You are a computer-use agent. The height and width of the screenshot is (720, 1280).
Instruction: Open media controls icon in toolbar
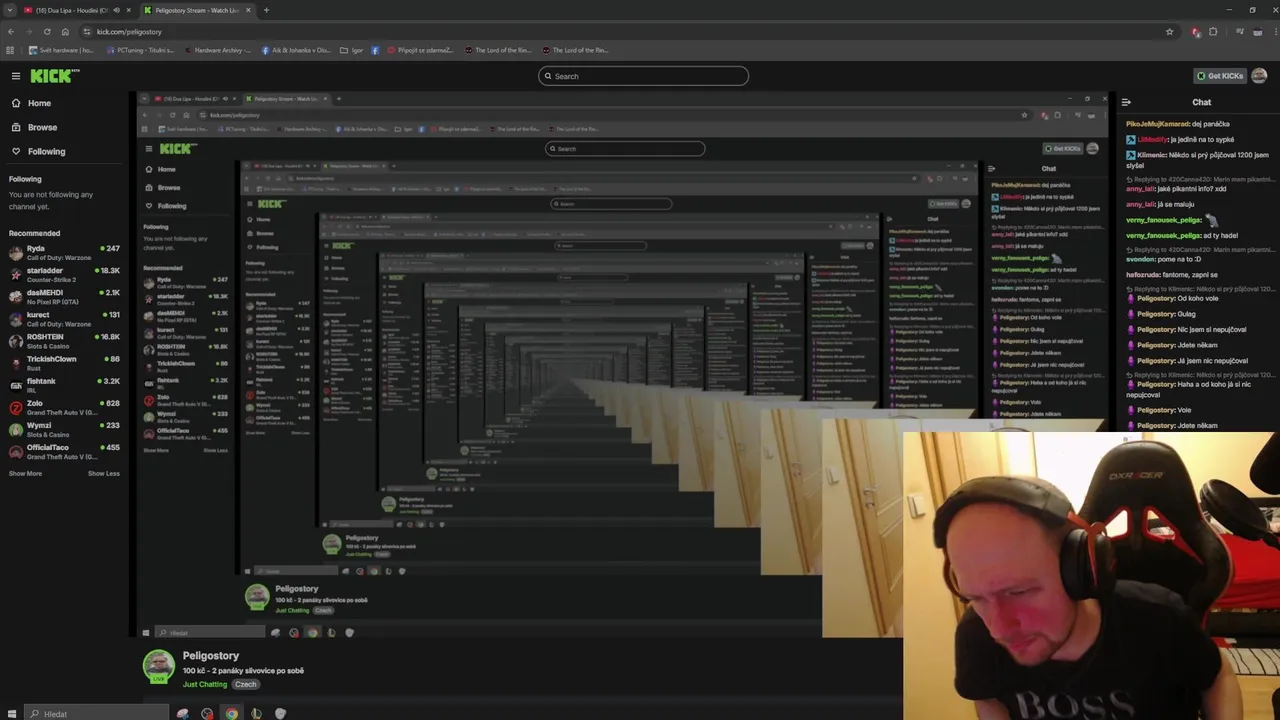pos(1239,31)
